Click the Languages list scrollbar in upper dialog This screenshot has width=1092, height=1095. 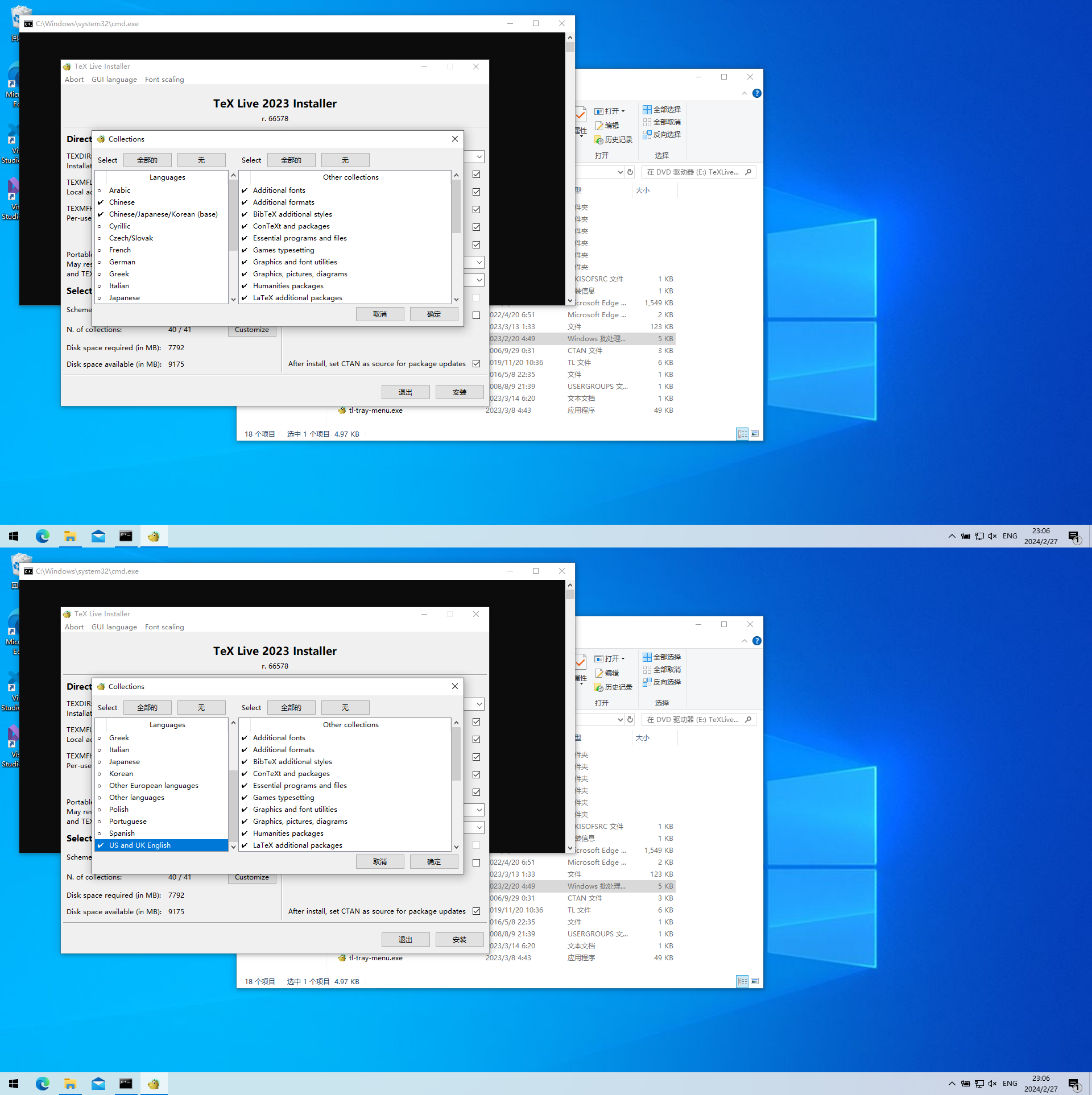[x=233, y=216]
